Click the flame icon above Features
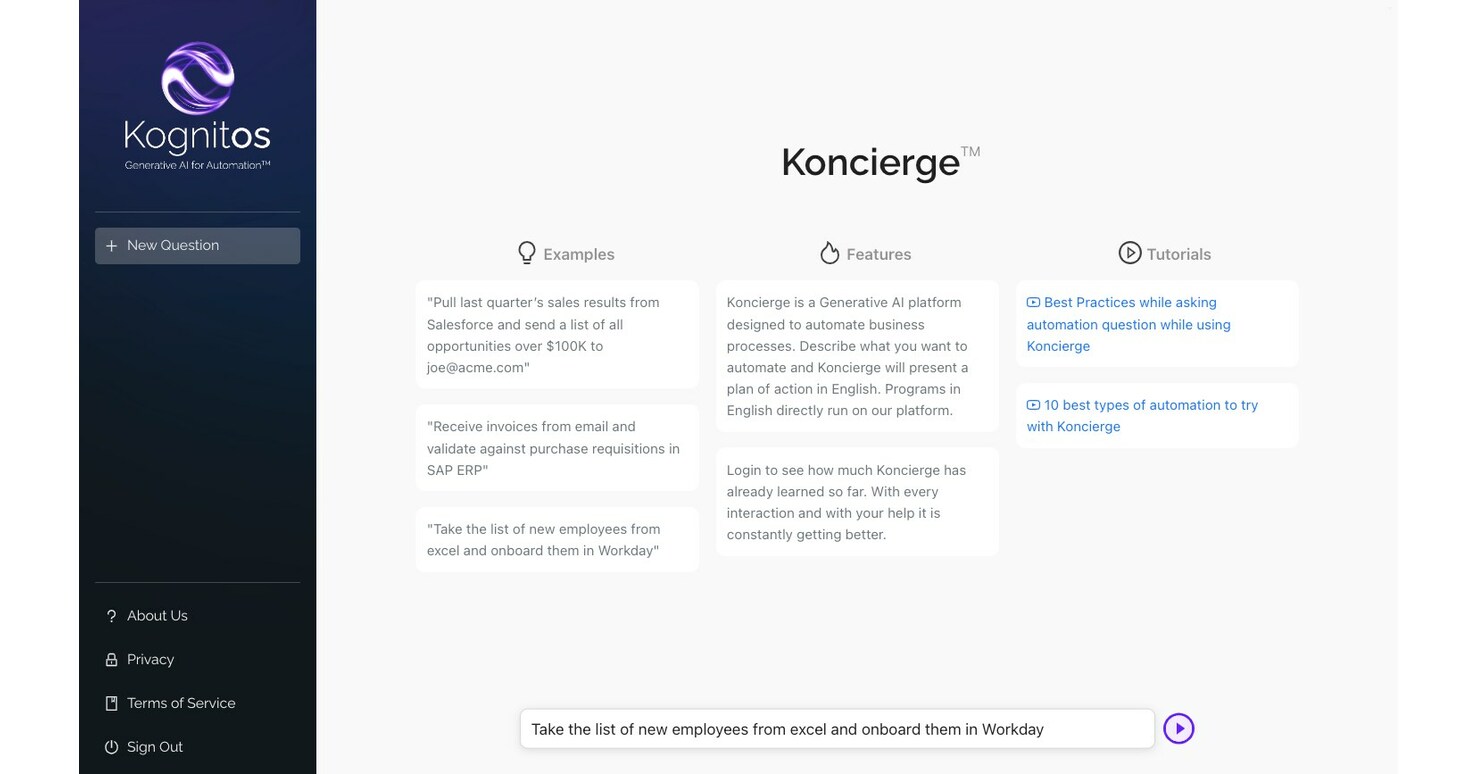This screenshot has height=774, width=1477. tap(830, 252)
